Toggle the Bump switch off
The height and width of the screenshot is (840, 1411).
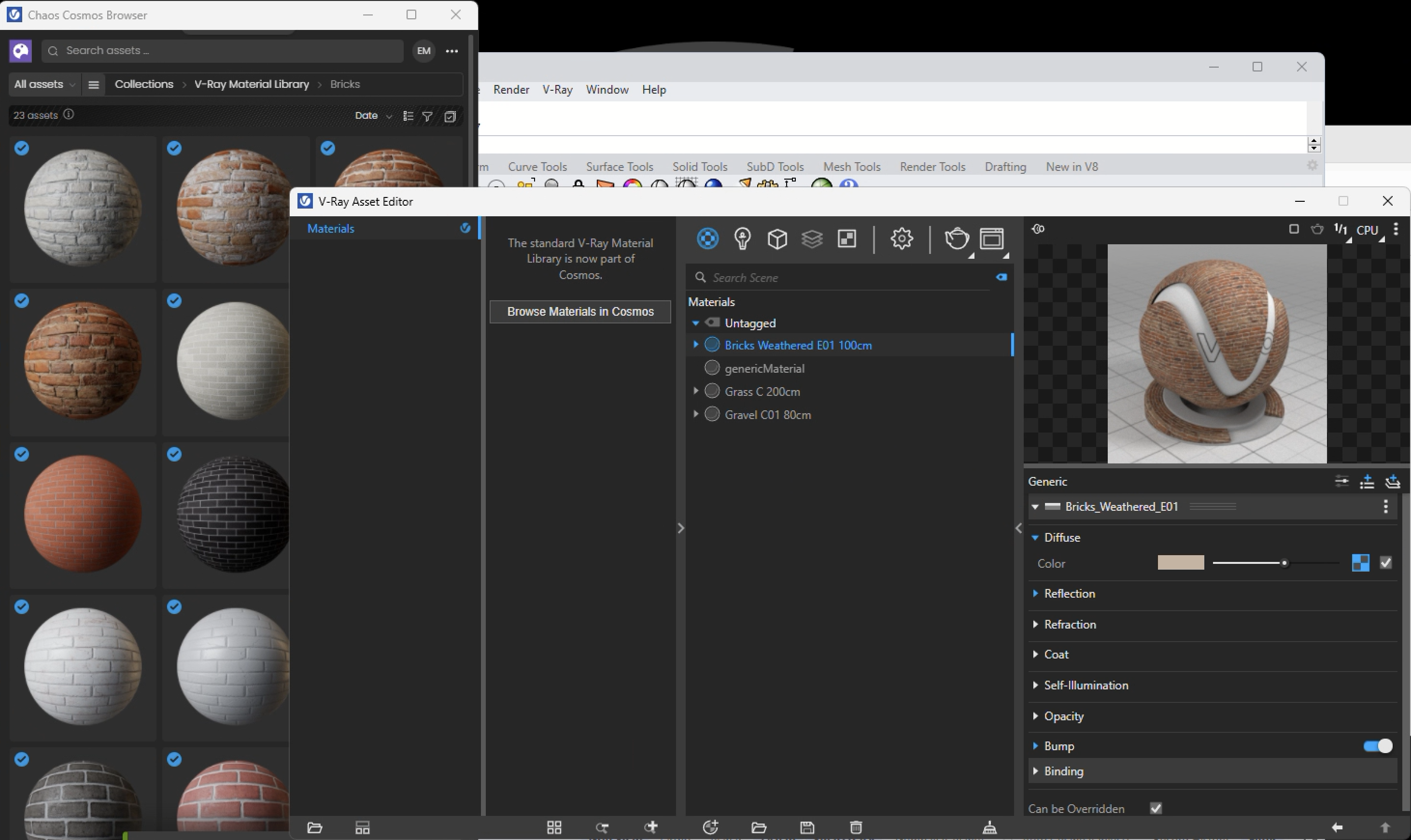pos(1377,745)
